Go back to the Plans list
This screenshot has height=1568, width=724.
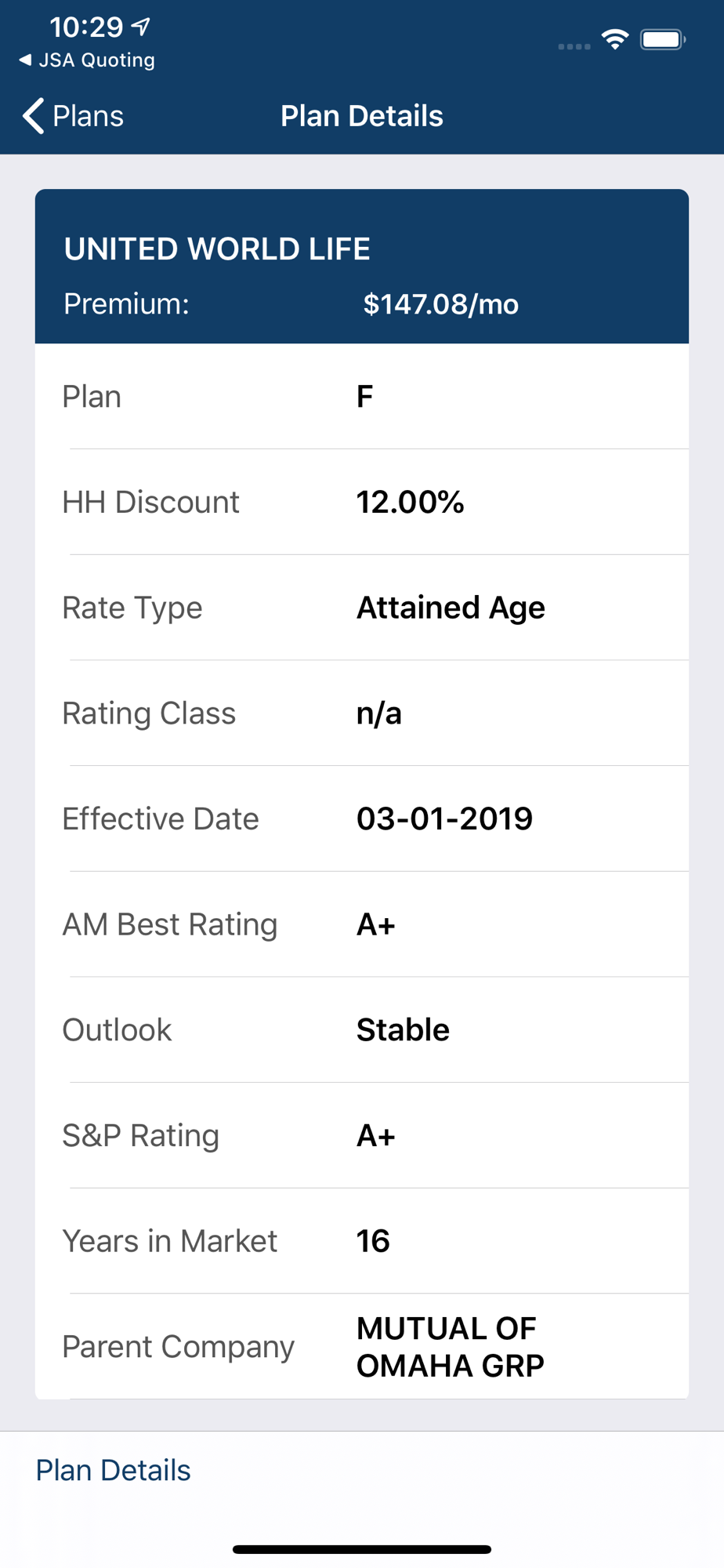(x=73, y=116)
